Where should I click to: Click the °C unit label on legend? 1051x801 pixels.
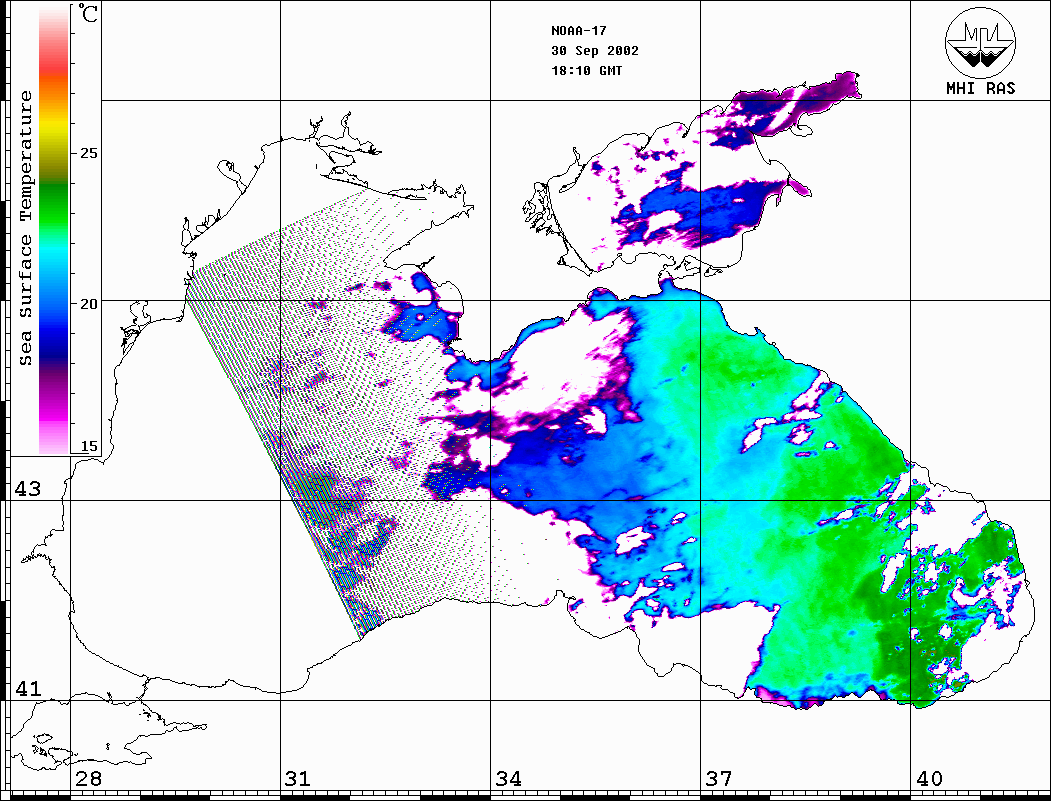click(x=88, y=13)
